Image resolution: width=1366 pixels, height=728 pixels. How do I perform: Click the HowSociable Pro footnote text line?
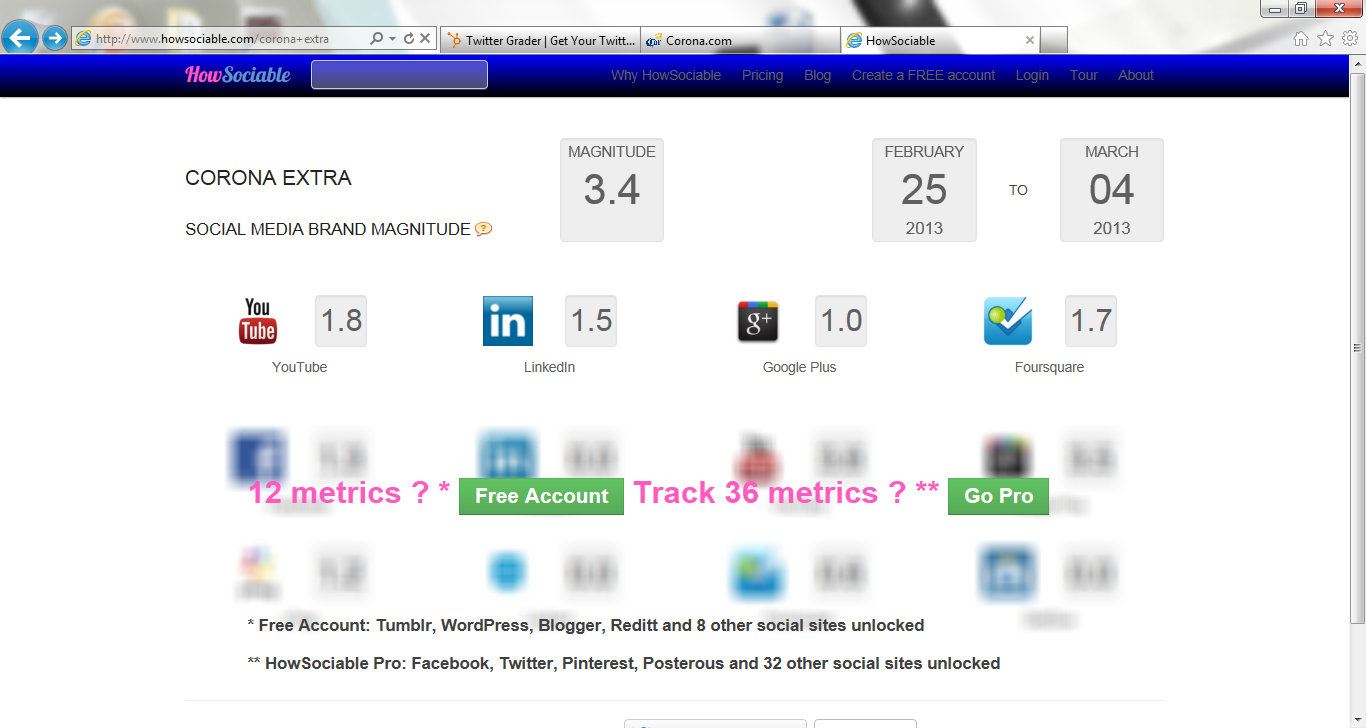click(624, 663)
